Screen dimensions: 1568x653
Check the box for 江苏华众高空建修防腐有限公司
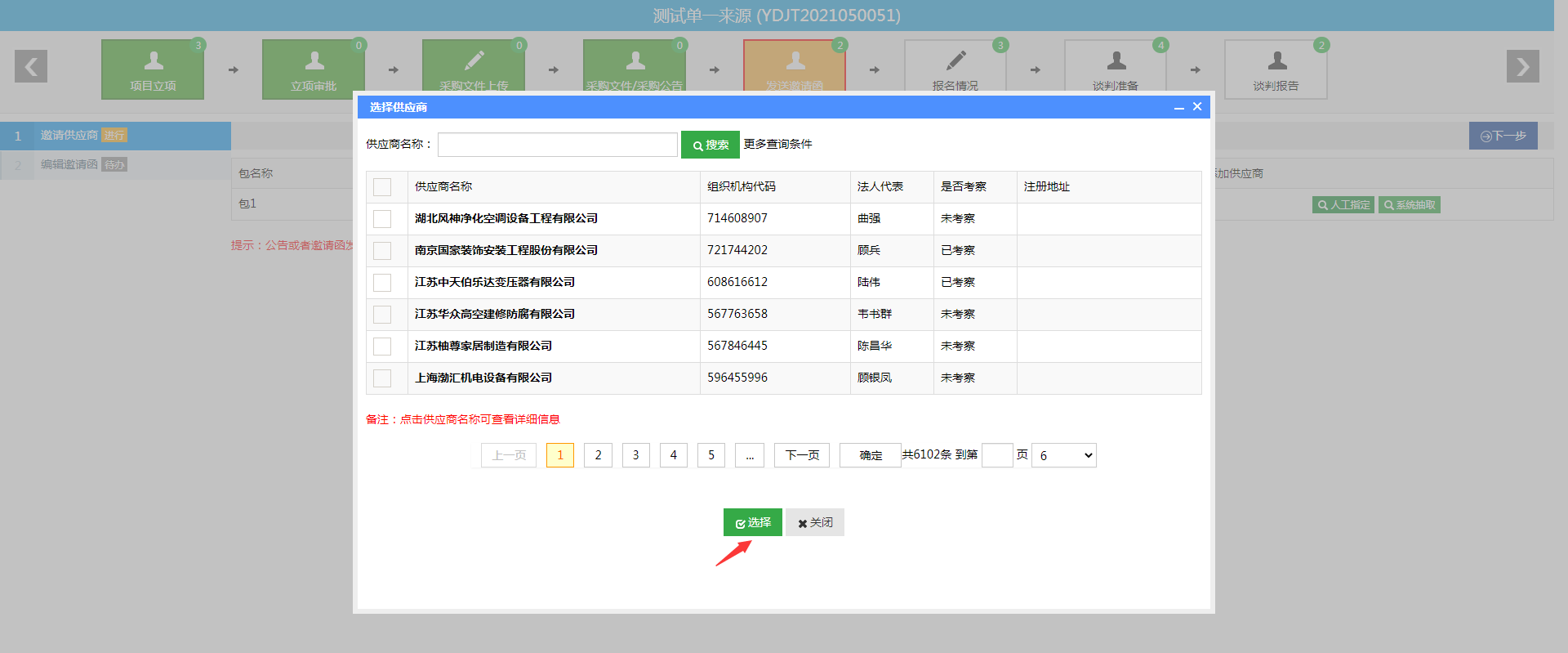pyautogui.click(x=382, y=315)
